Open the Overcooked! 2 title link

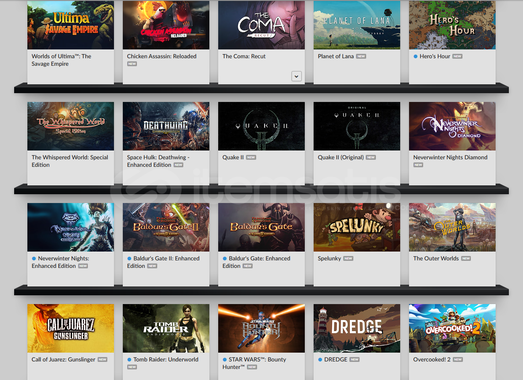(x=432, y=359)
